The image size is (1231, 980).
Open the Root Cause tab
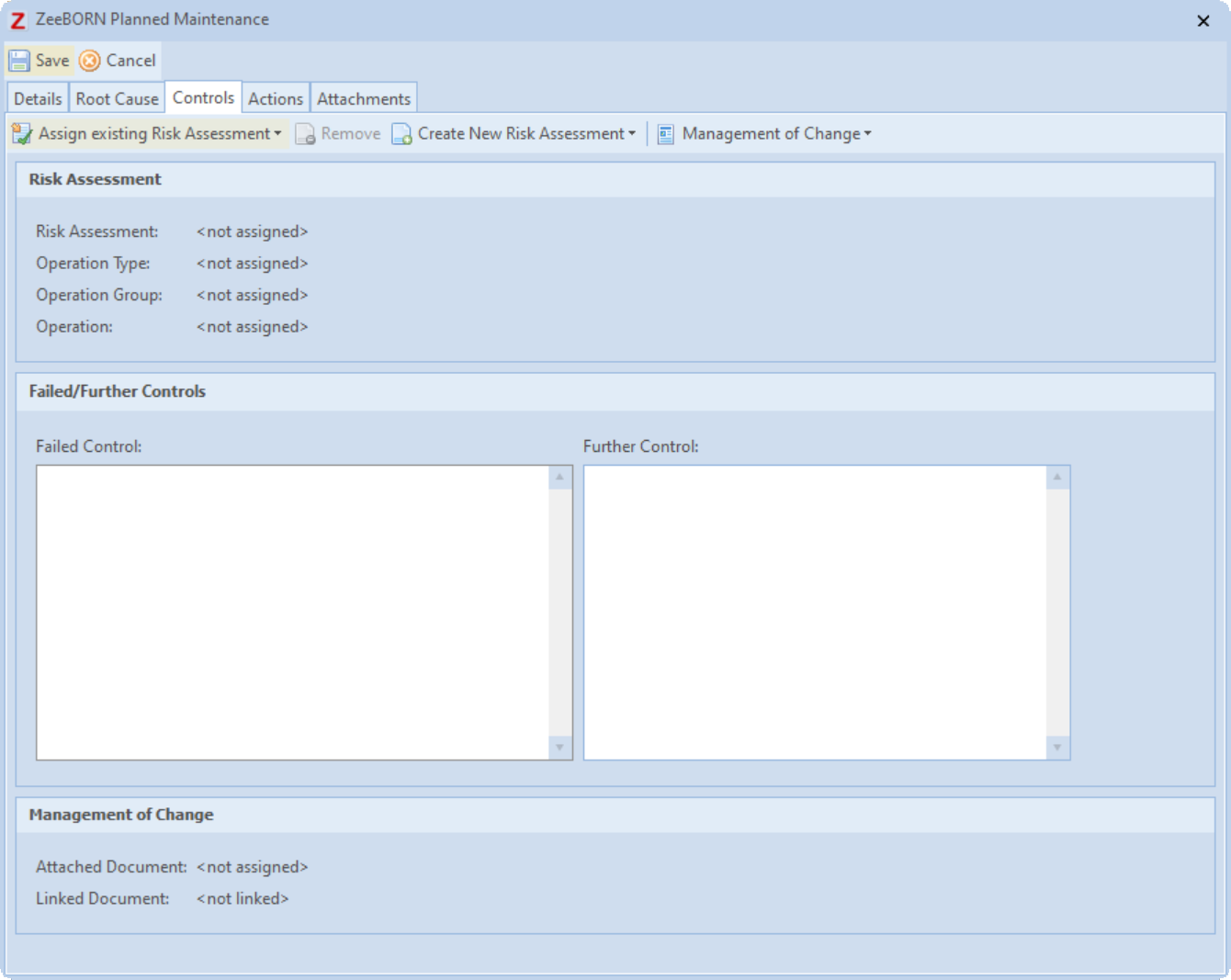click(x=117, y=98)
